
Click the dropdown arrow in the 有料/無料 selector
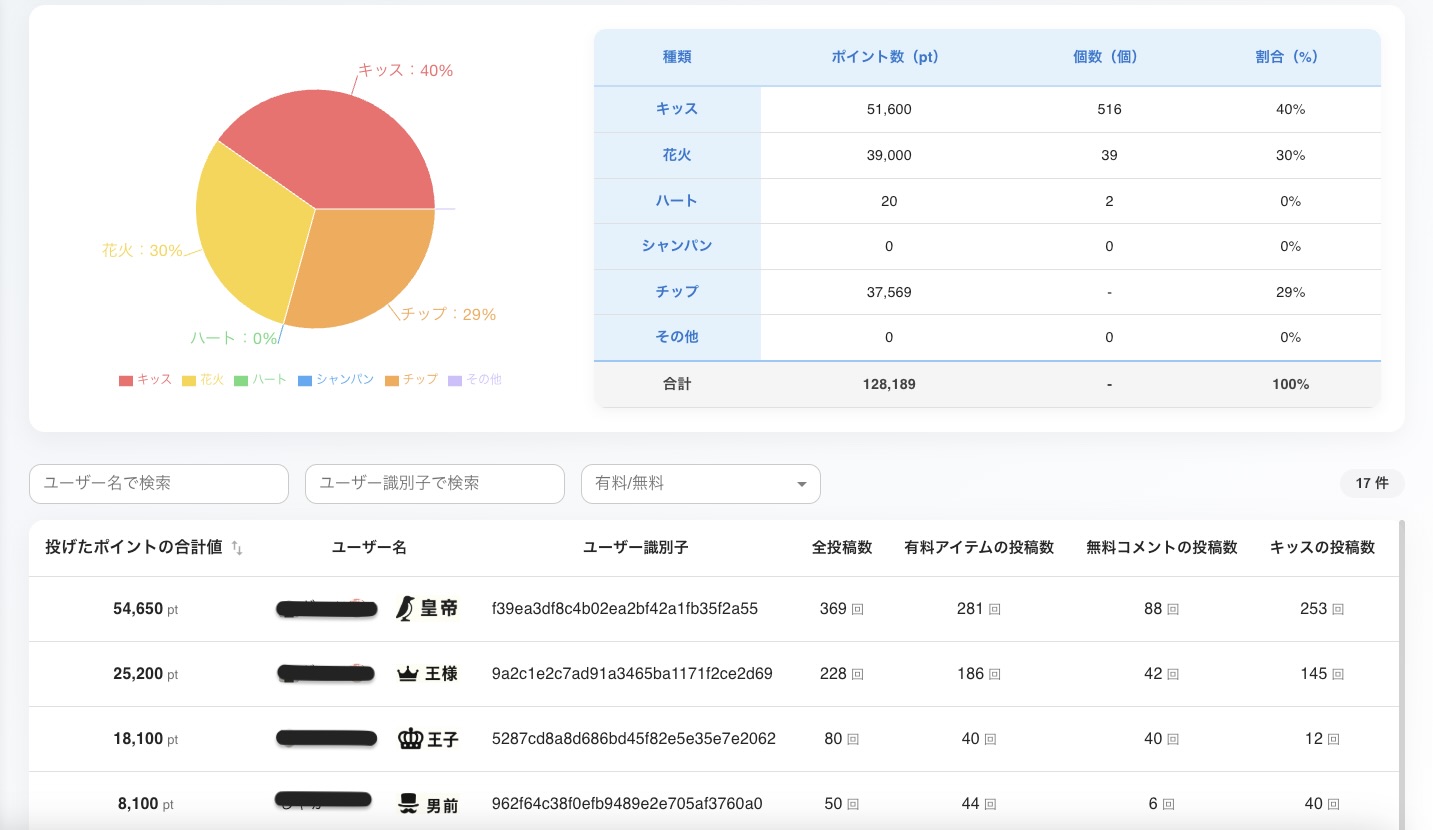point(800,483)
